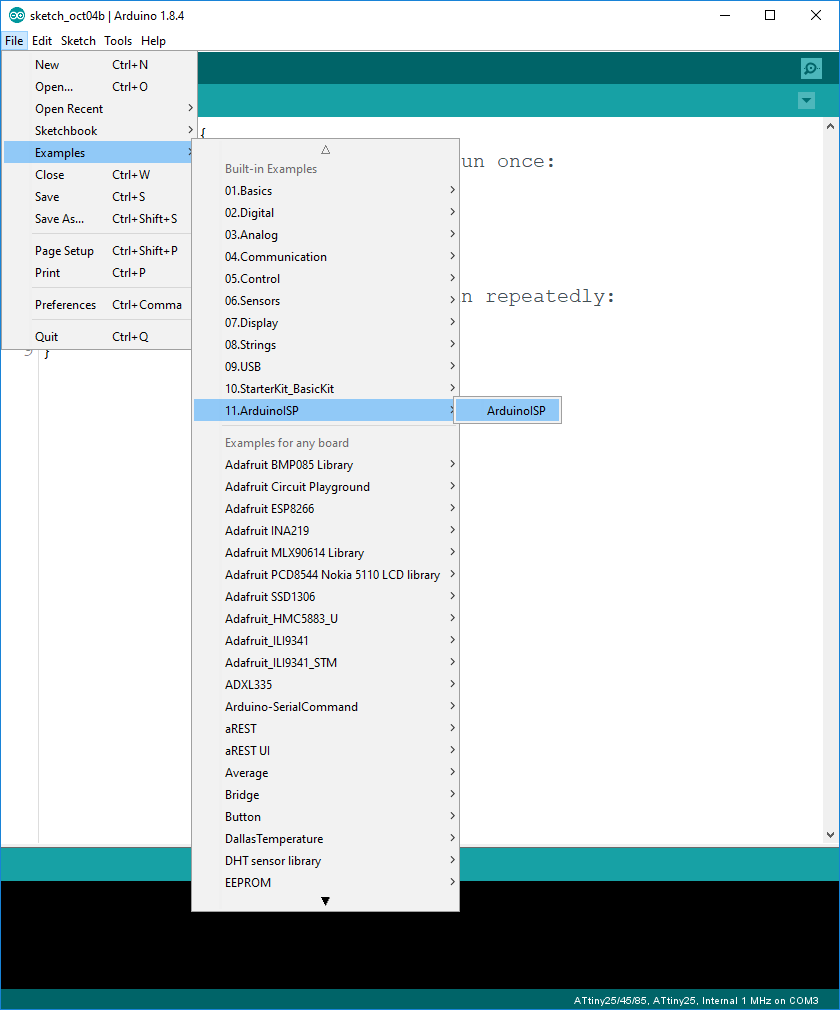Choose Open... from the File menu

98,87
